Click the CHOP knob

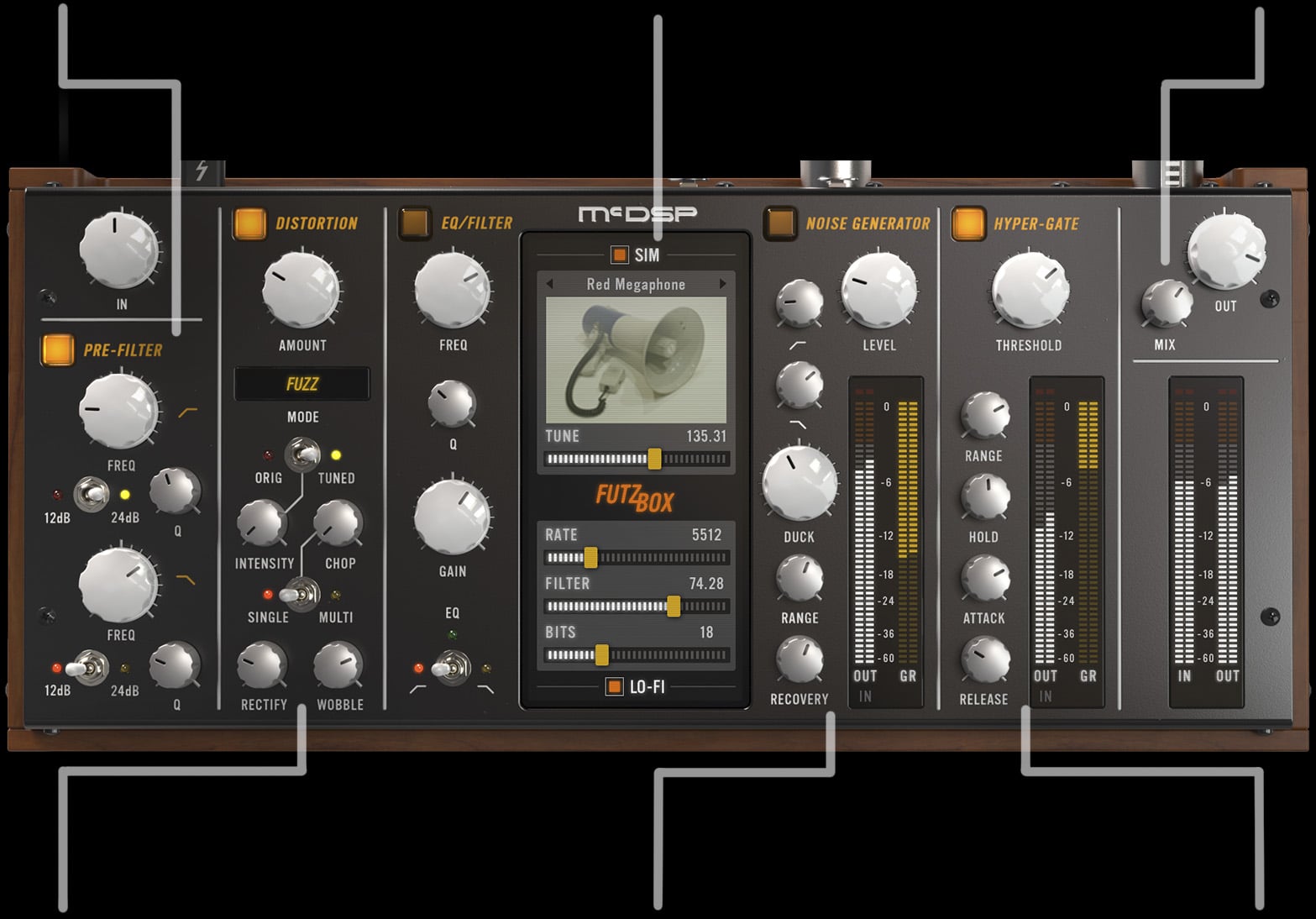coord(338,523)
